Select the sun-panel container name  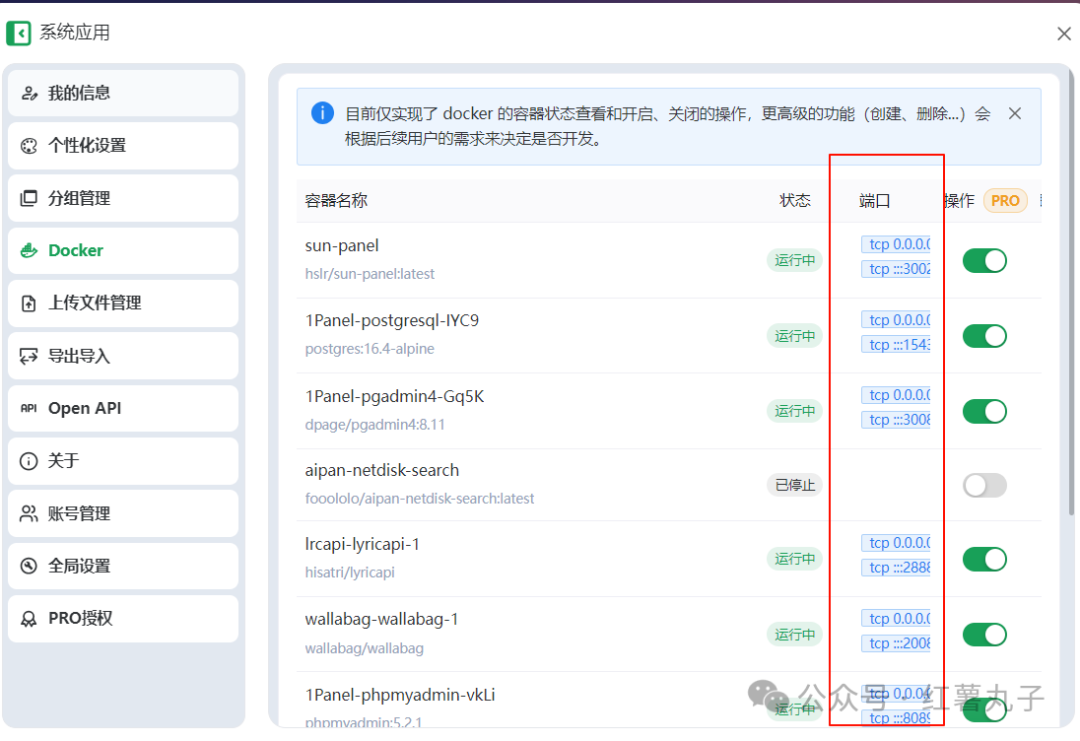coord(342,246)
